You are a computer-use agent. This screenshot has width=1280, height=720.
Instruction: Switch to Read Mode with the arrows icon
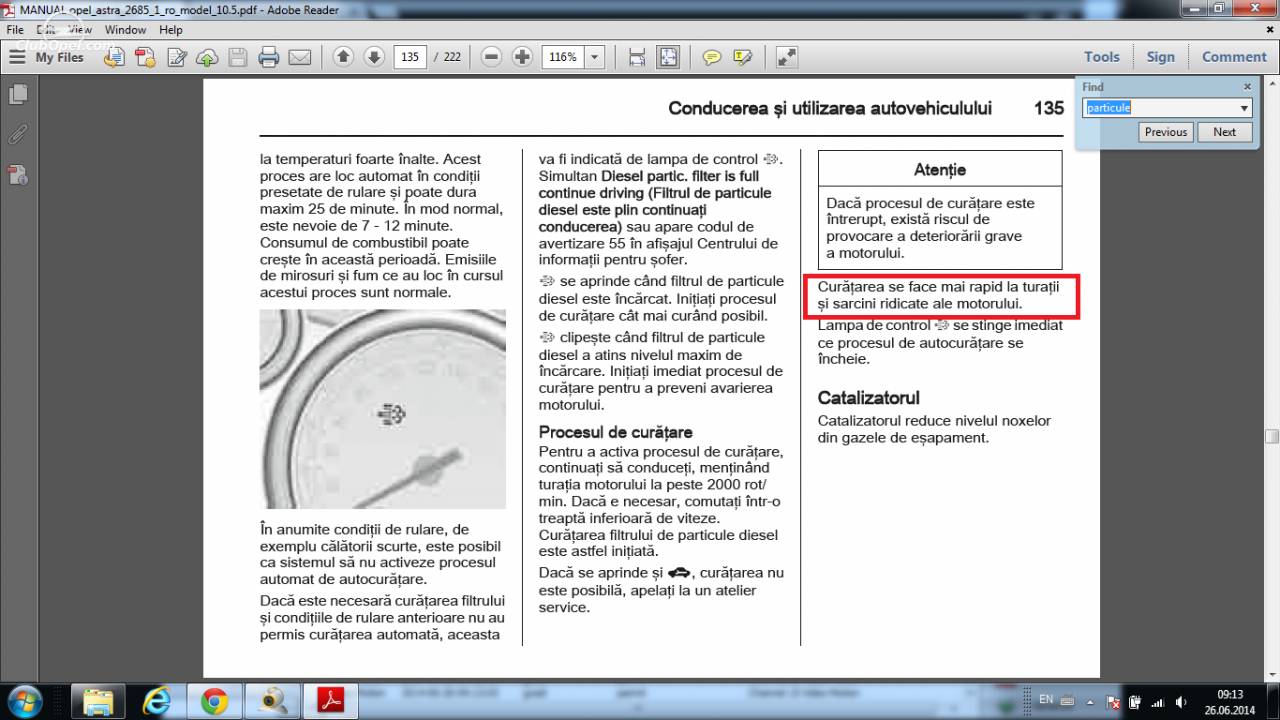[787, 57]
